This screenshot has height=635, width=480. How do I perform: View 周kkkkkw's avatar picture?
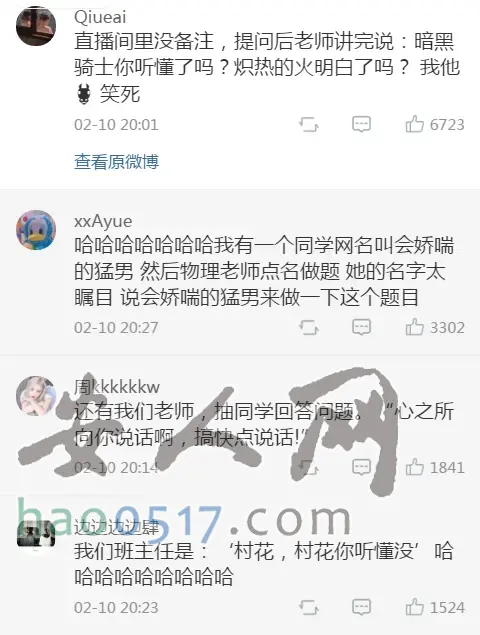click(36, 396)
